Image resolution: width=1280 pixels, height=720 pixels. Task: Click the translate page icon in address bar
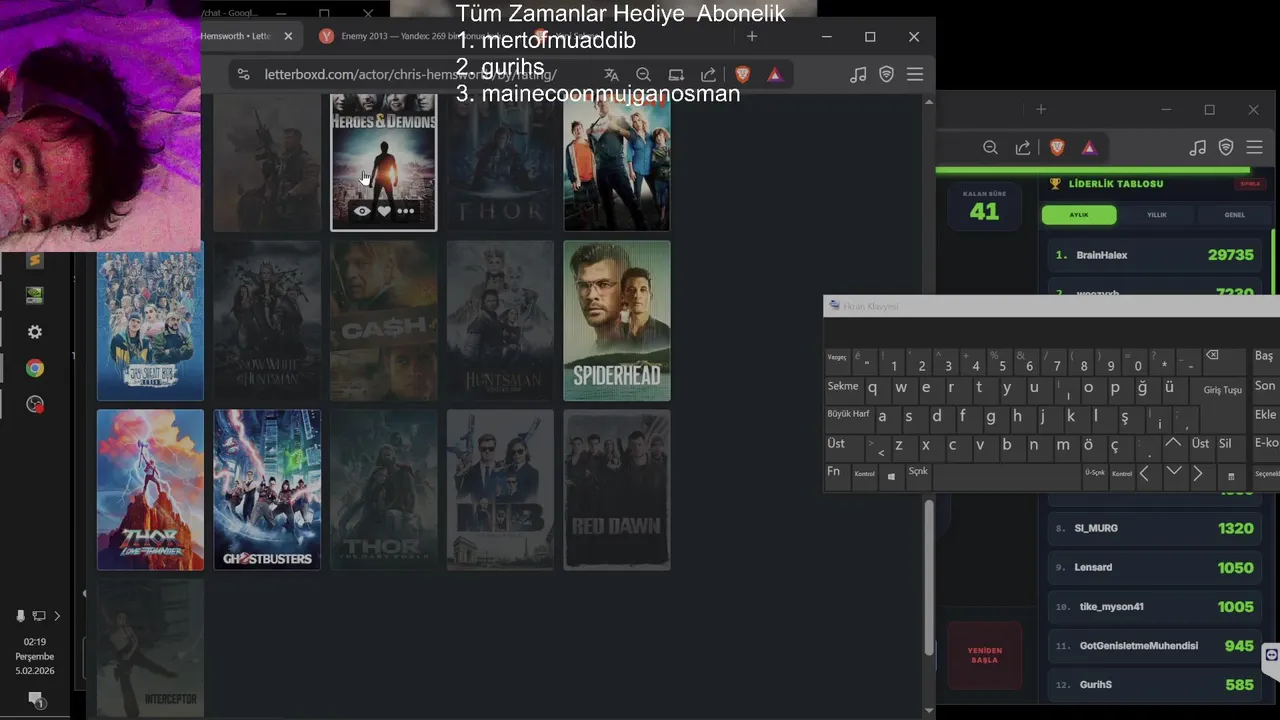[611, 75]
